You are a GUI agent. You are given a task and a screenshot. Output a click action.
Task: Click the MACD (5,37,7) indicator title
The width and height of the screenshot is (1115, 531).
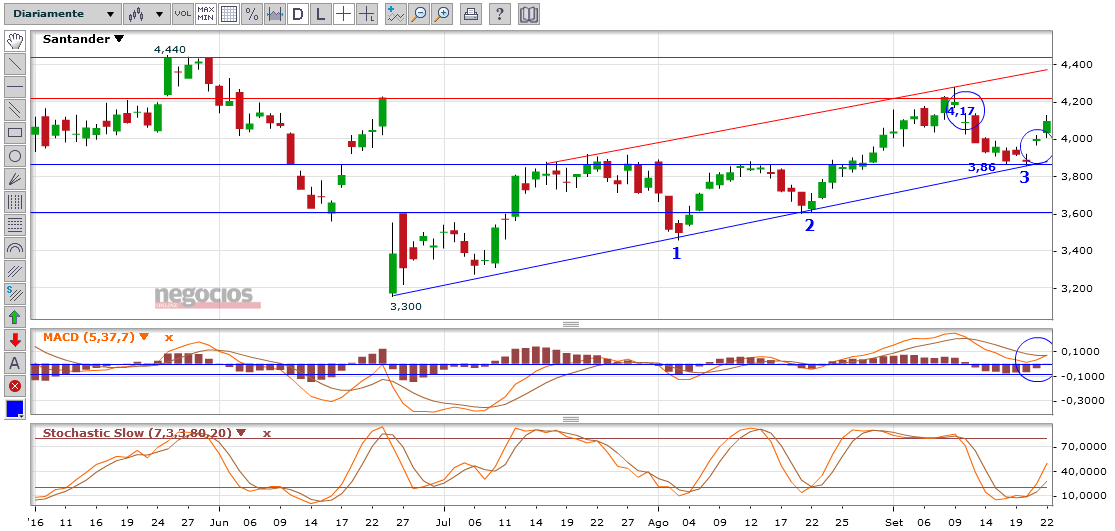(x=90, y=338)
